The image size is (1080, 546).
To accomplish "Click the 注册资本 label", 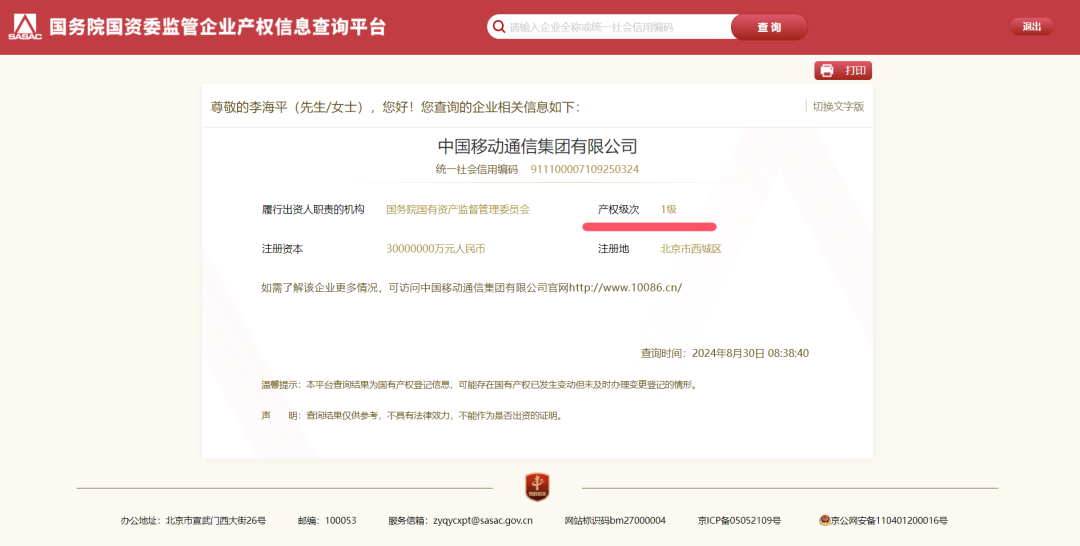I will (282, 249).
